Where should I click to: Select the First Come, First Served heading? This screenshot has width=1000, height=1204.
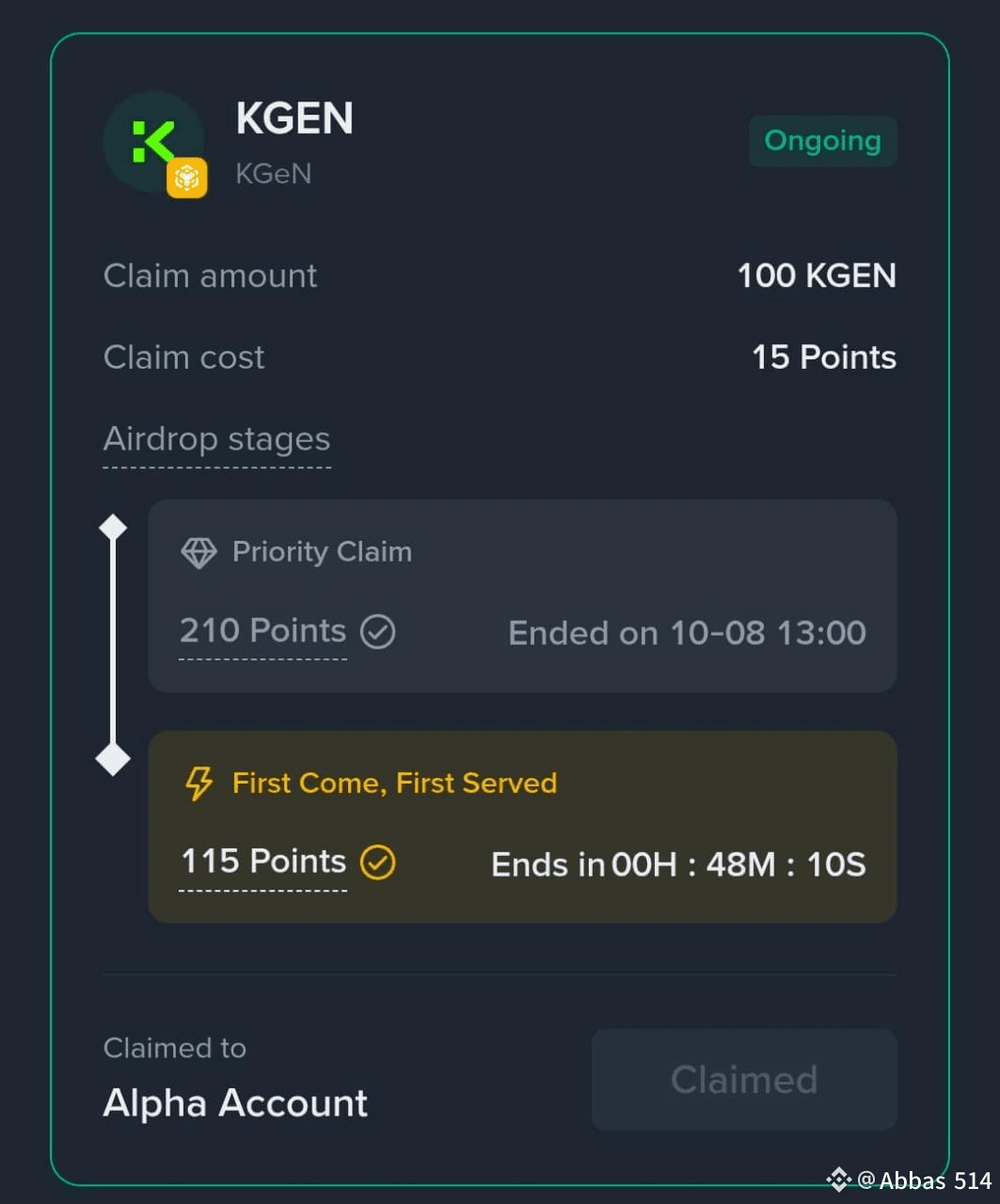(394, 783)
